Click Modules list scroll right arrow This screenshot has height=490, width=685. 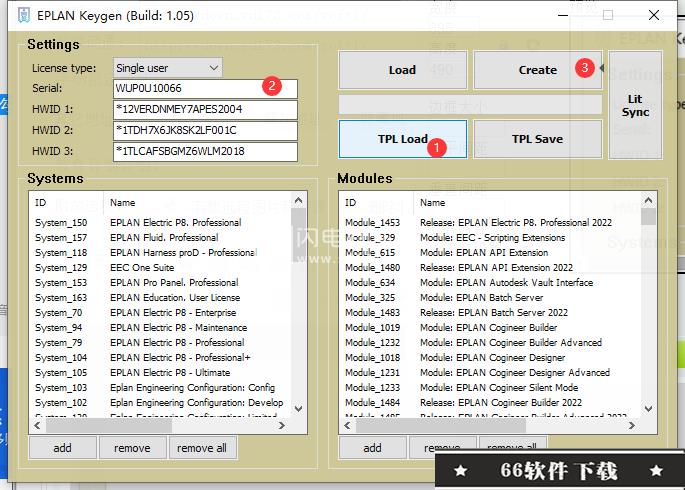point(632,425)
